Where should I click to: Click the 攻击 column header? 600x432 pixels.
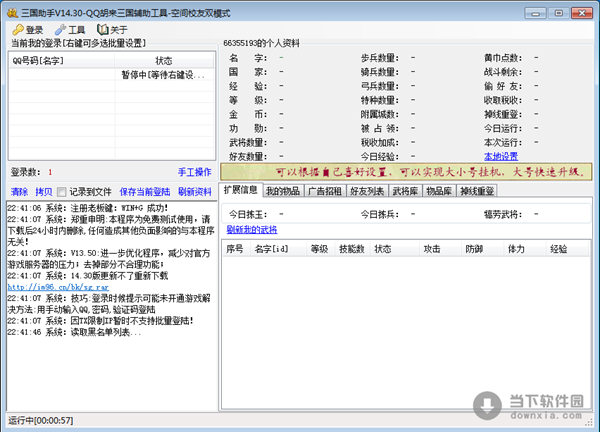point(440,249)
